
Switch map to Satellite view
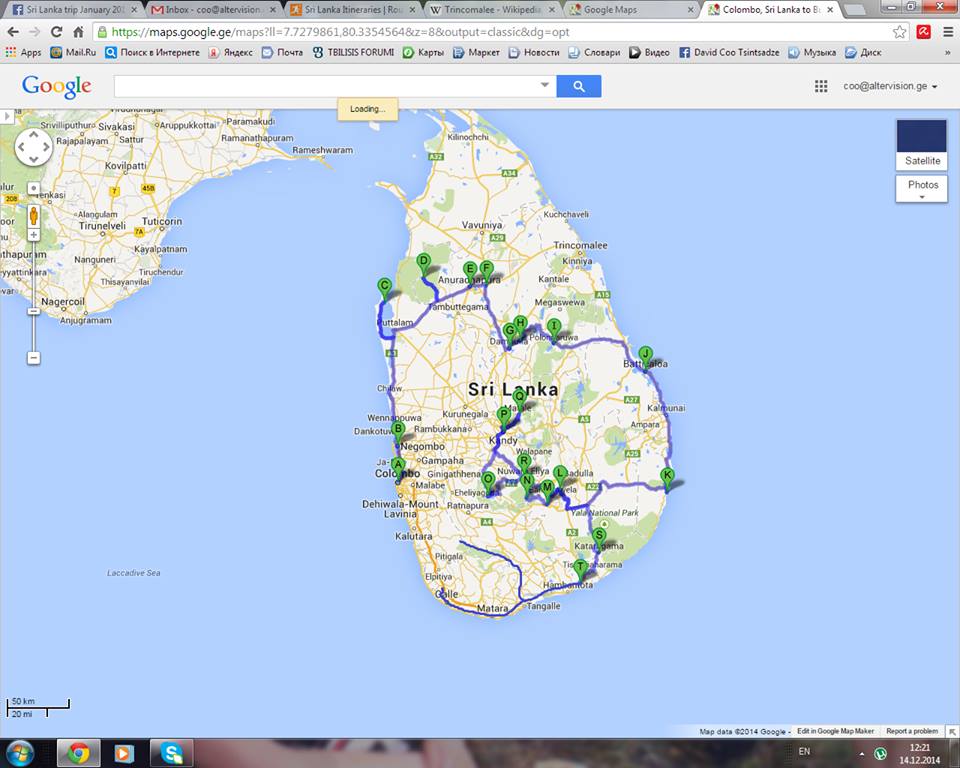tap(922, 145)
